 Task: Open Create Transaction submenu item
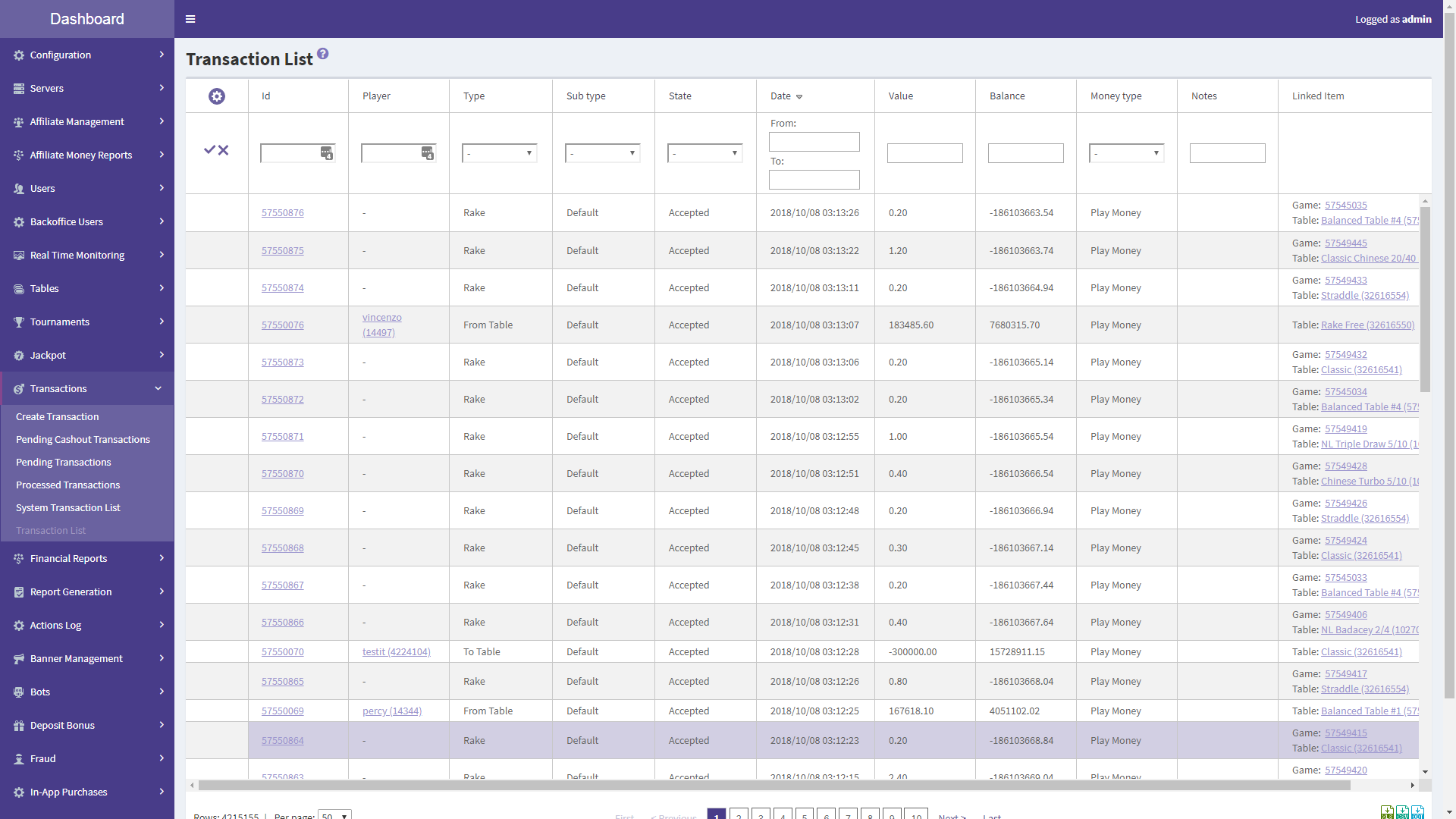click(57, 416)
